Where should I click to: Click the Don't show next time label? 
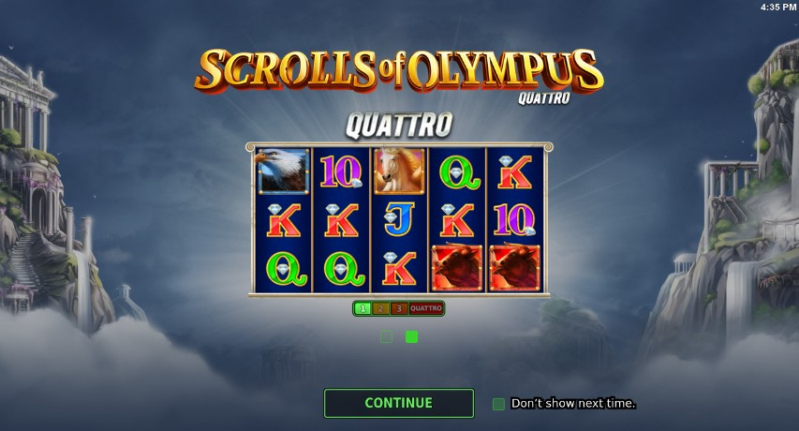pyautogui.click(x=573, y=403)
